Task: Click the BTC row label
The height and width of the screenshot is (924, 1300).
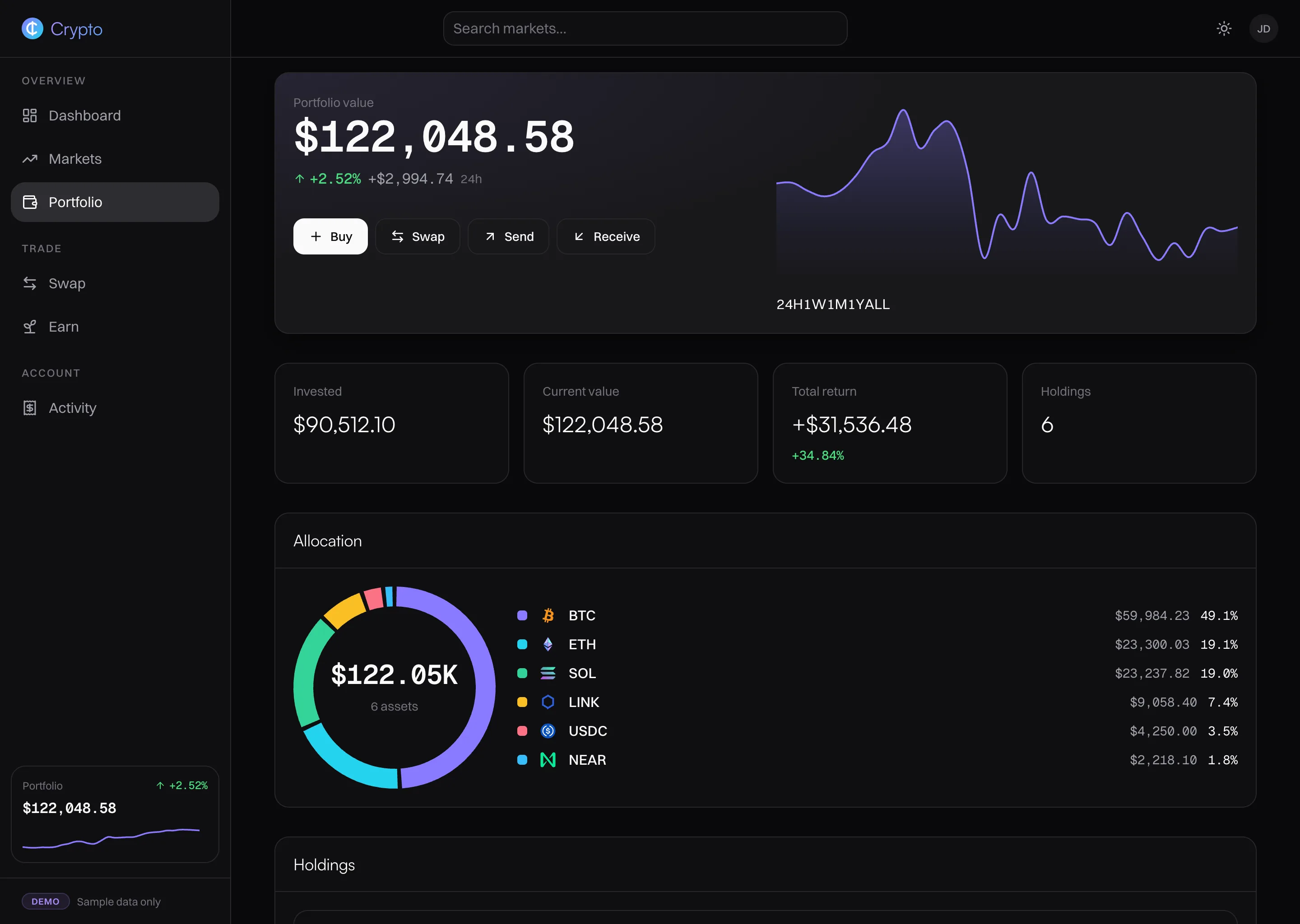Action: [x=582, y=615]
